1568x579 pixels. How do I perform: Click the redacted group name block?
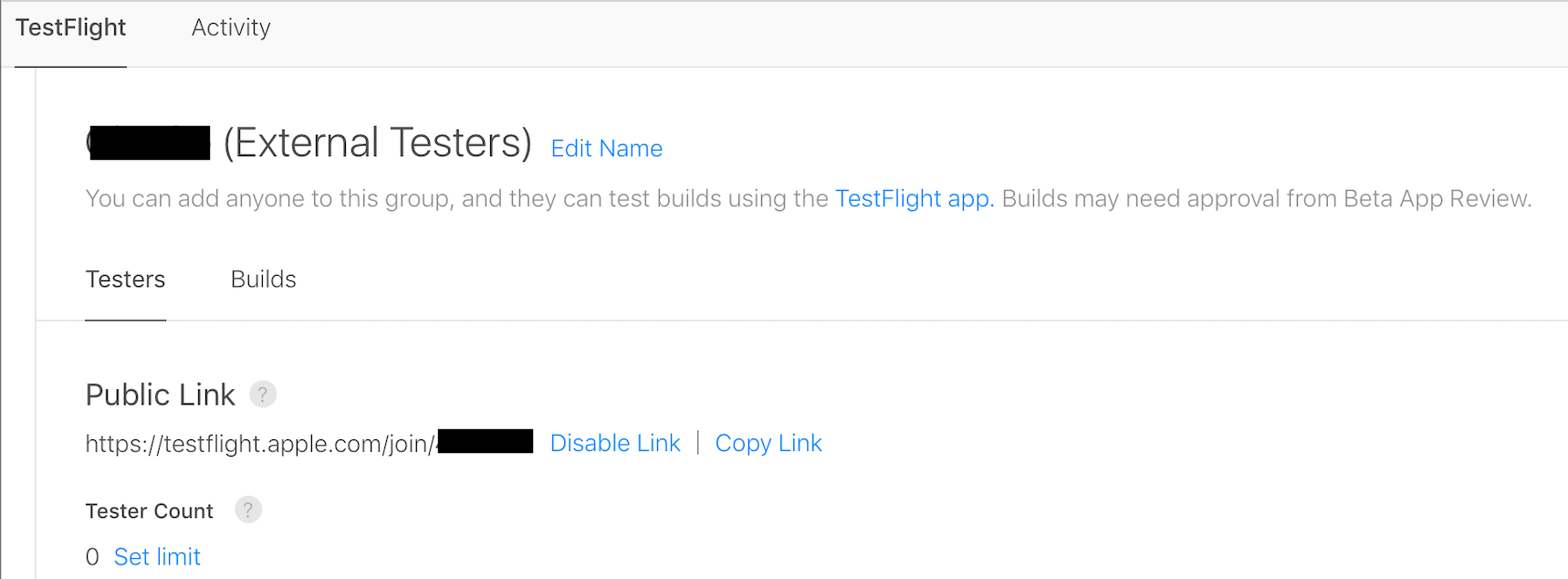(x=150, y=143)
